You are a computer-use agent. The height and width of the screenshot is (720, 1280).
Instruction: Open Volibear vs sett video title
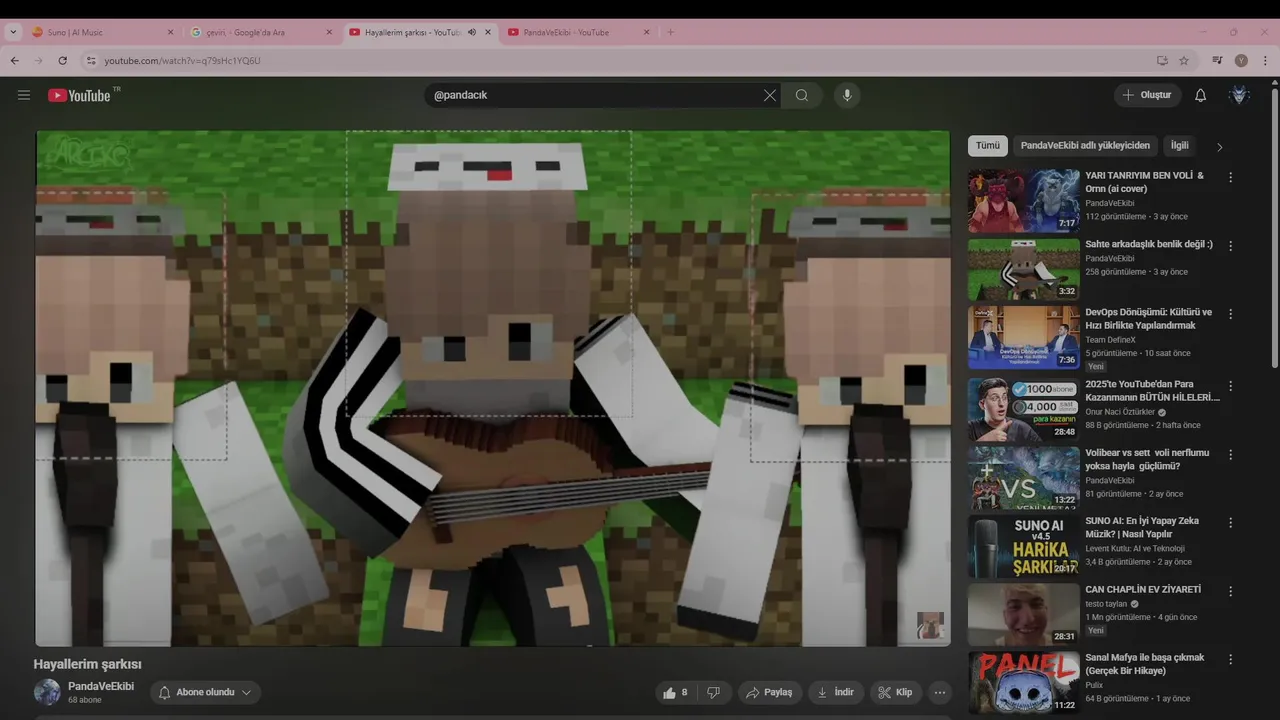[x=1147, y=459]
